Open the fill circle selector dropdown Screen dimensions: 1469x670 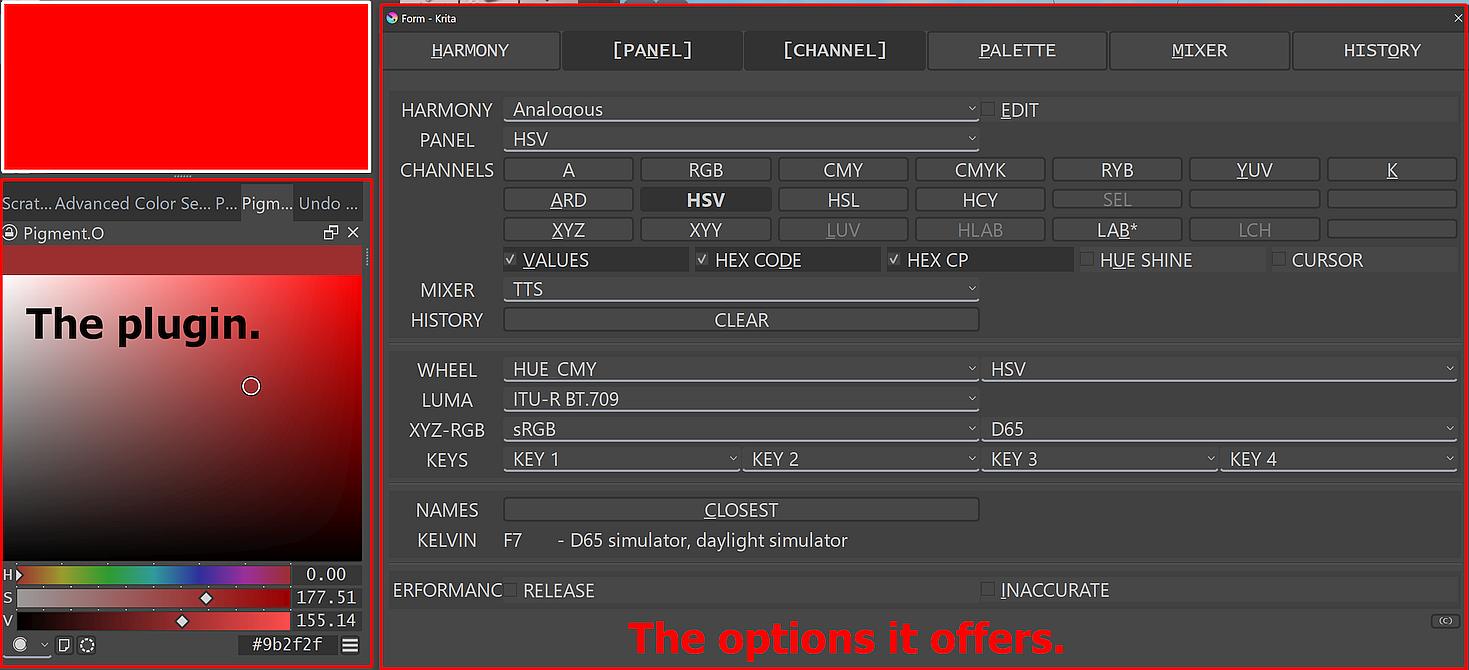point(27,645)
